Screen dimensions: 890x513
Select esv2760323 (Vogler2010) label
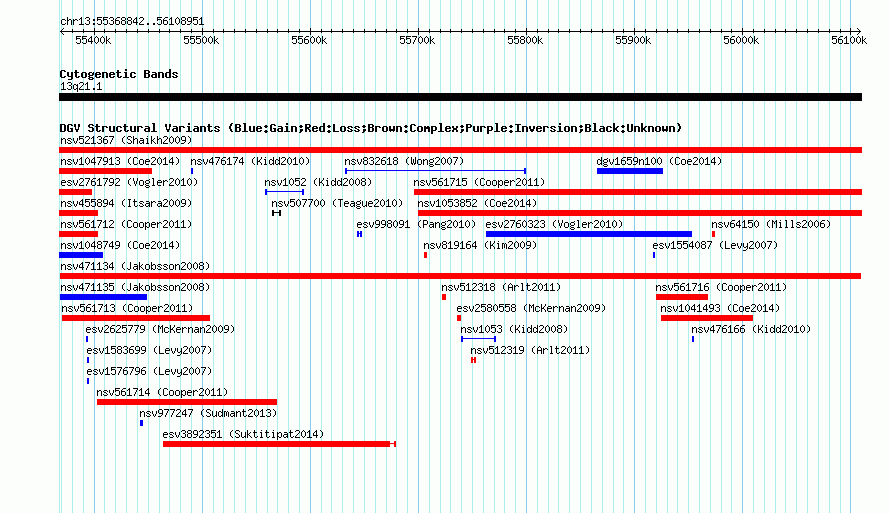[554, 224]
